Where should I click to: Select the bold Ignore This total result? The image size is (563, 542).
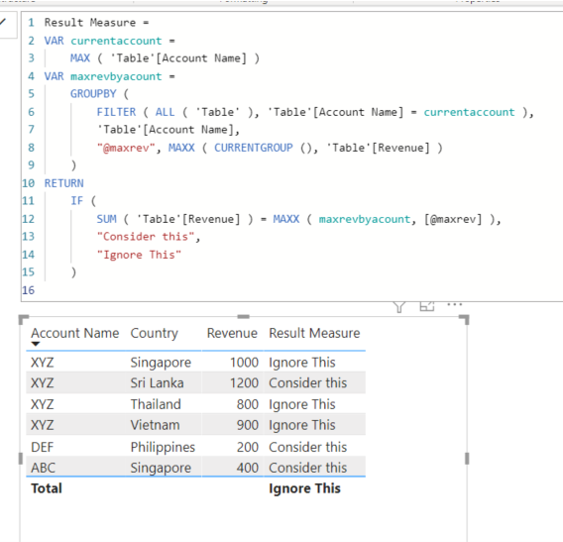click(x=304, y=489)
